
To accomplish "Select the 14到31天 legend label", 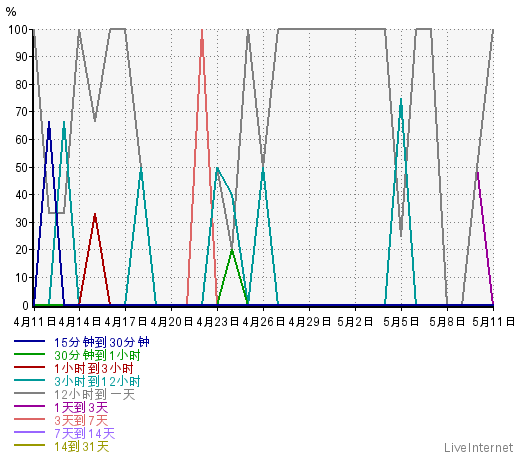I will 82,446.
